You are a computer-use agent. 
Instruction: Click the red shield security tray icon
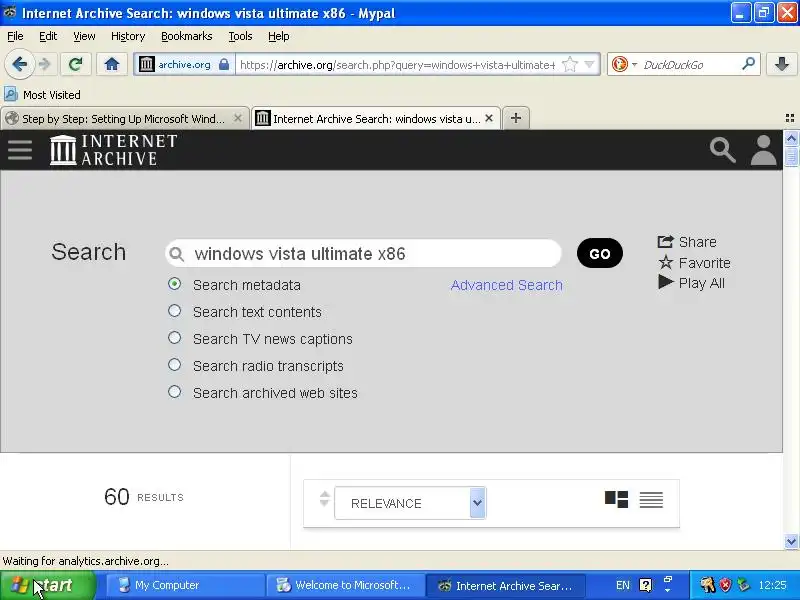point(725,585)
